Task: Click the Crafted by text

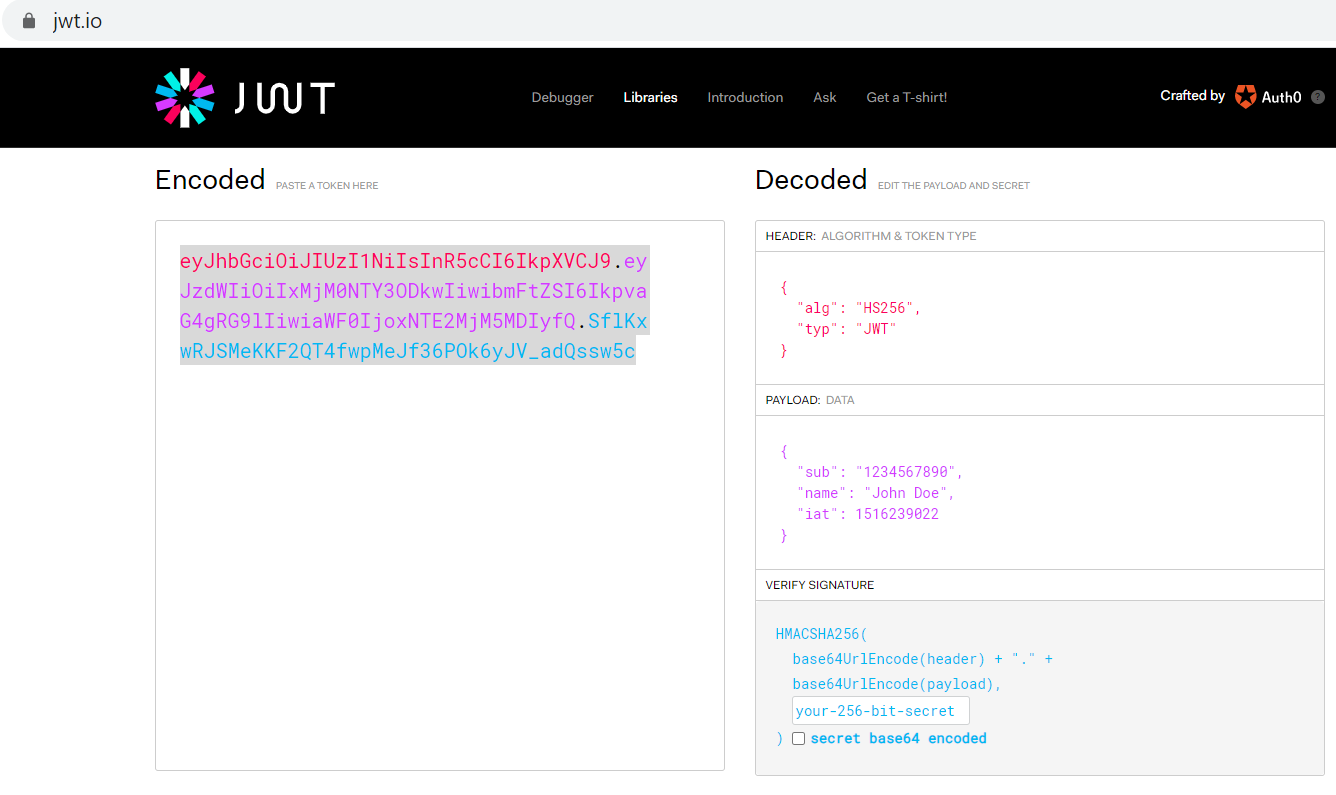Action: [x=1192, y=96]
